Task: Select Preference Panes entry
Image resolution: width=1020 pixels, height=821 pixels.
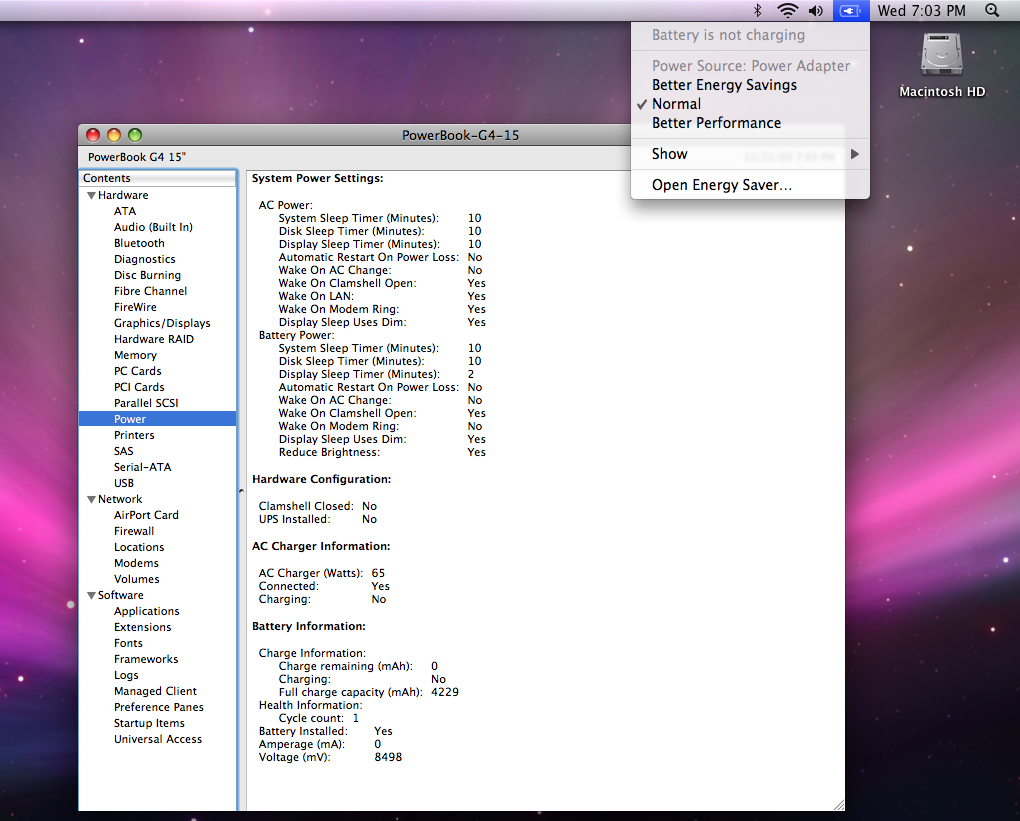Action: click(x=157, y=707)
